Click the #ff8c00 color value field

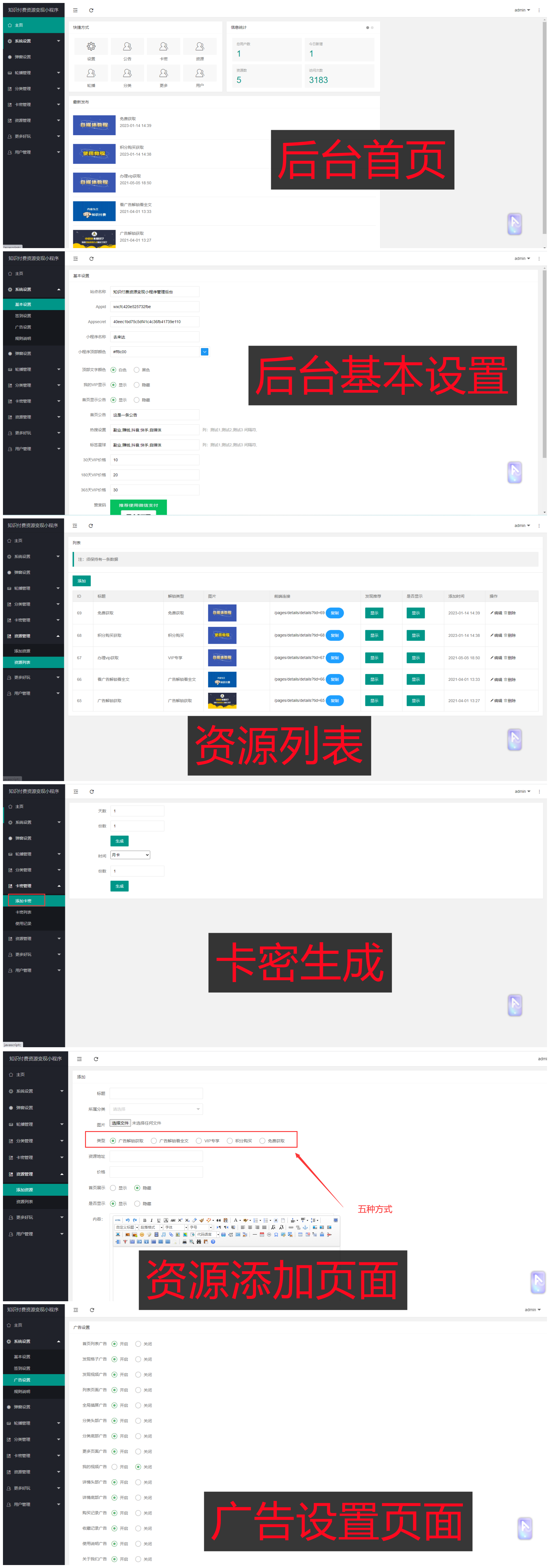154,352
